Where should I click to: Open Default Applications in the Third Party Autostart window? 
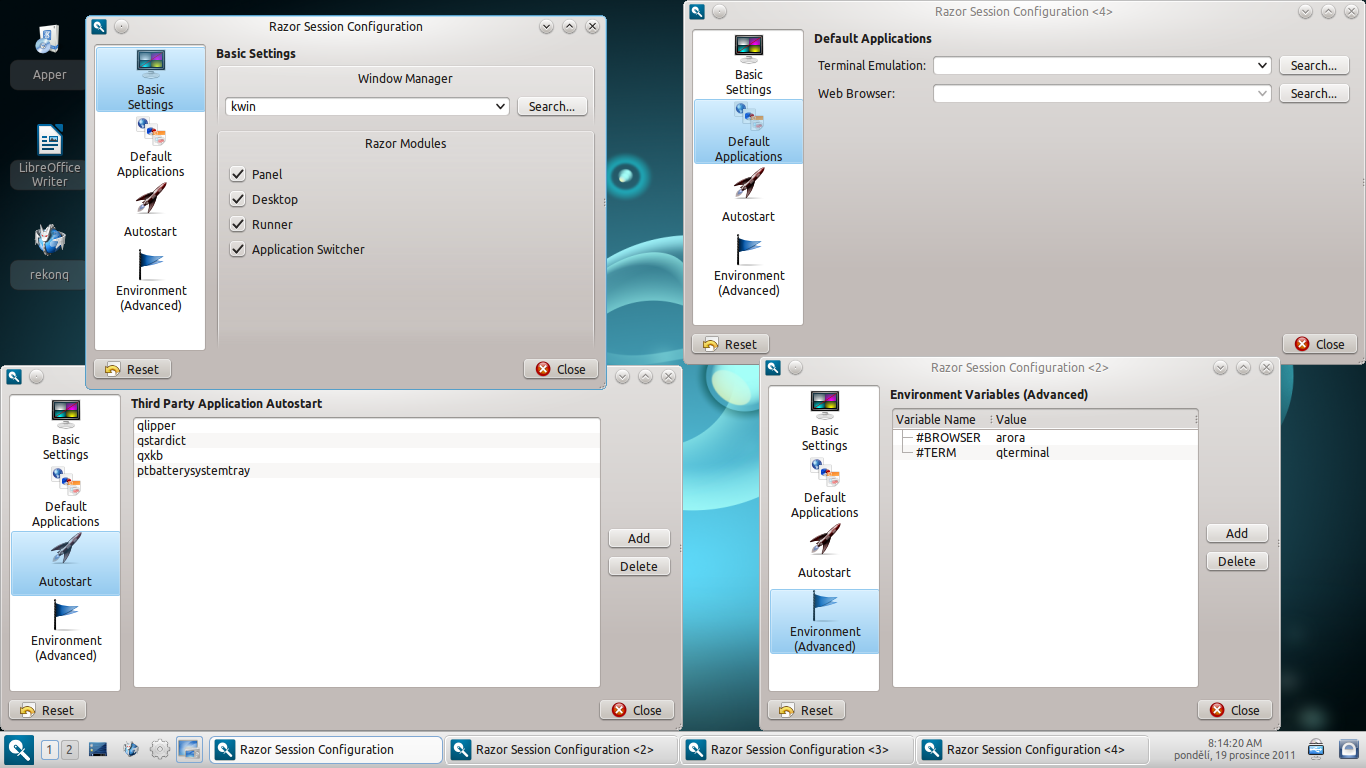(65, 497)
